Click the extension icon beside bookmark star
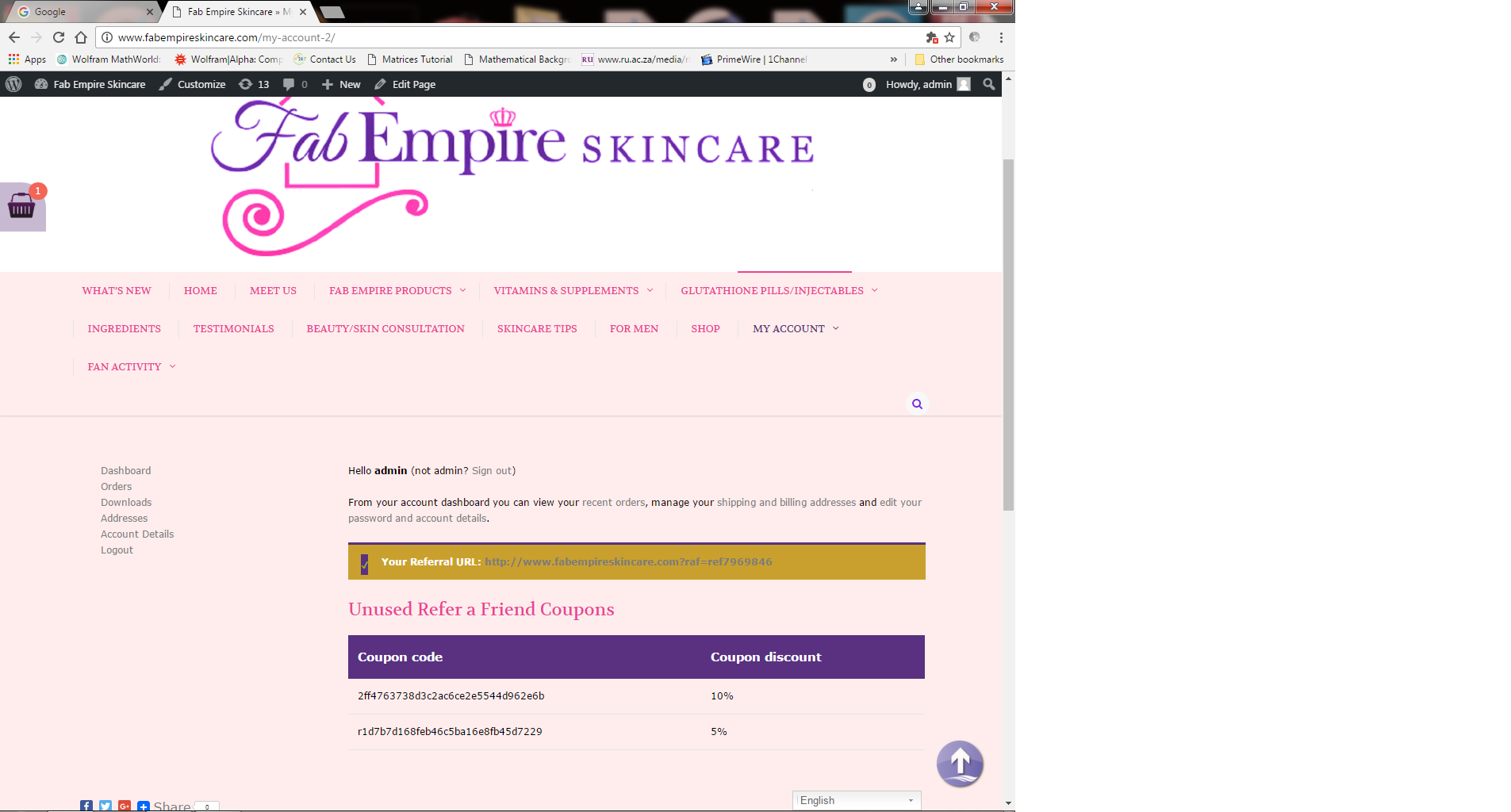 (x=932, y=37)
